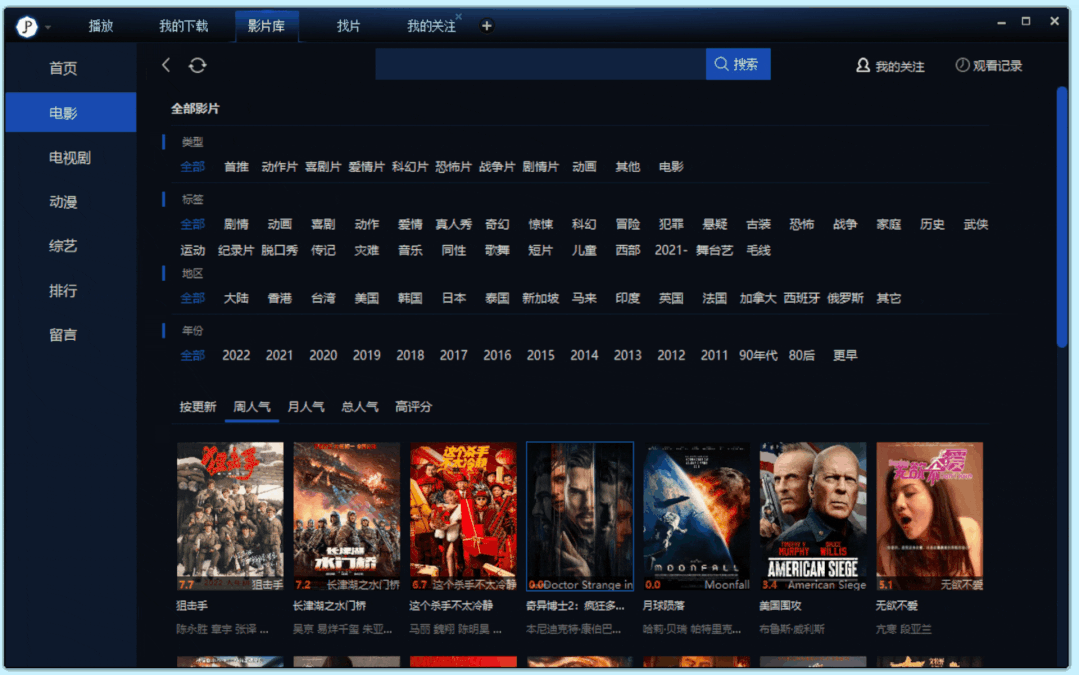Sort movies by 高评分
This screenshot has width=1079, height=675.
pyautogui.click(x=413, y=407)
